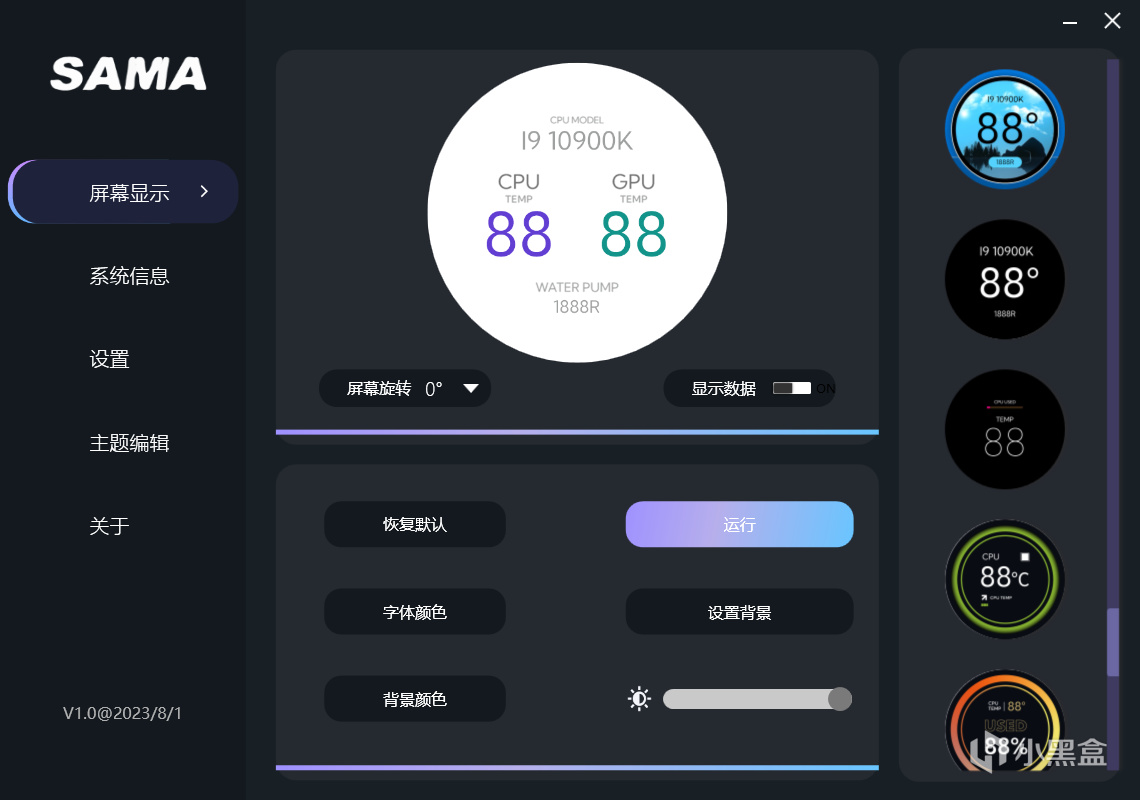
Task: Click the 恢复默认 button
Action: [414, 524]
